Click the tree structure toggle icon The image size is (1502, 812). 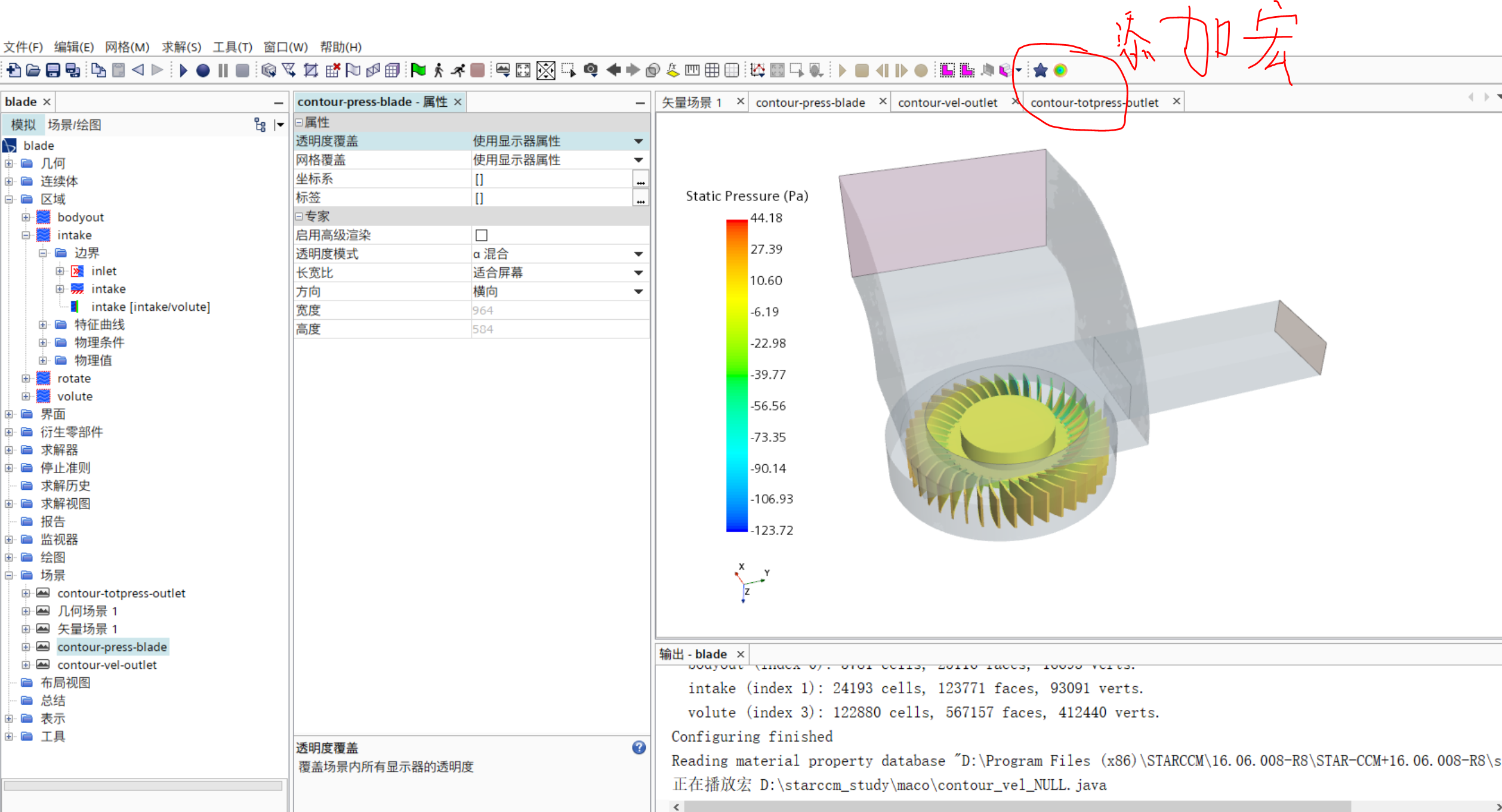click(260, 125)
